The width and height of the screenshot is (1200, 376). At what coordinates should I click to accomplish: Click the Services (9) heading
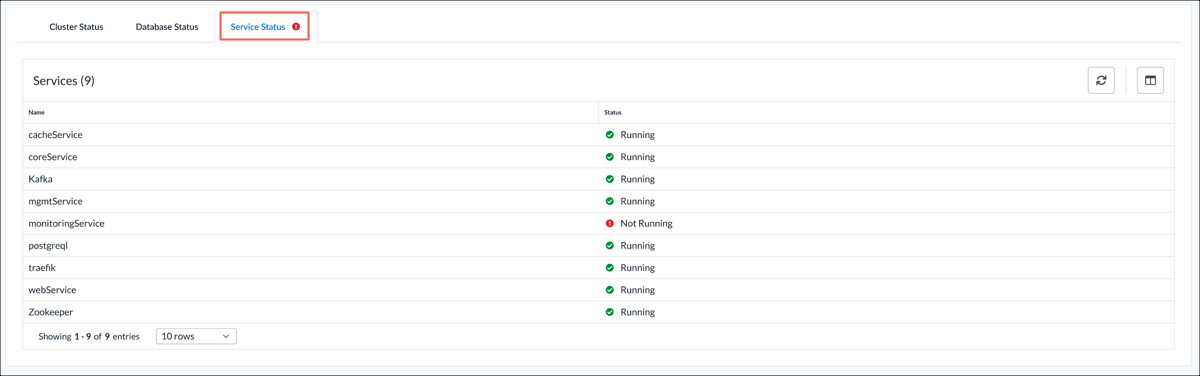pyautogui.click(x=64, y=81)
